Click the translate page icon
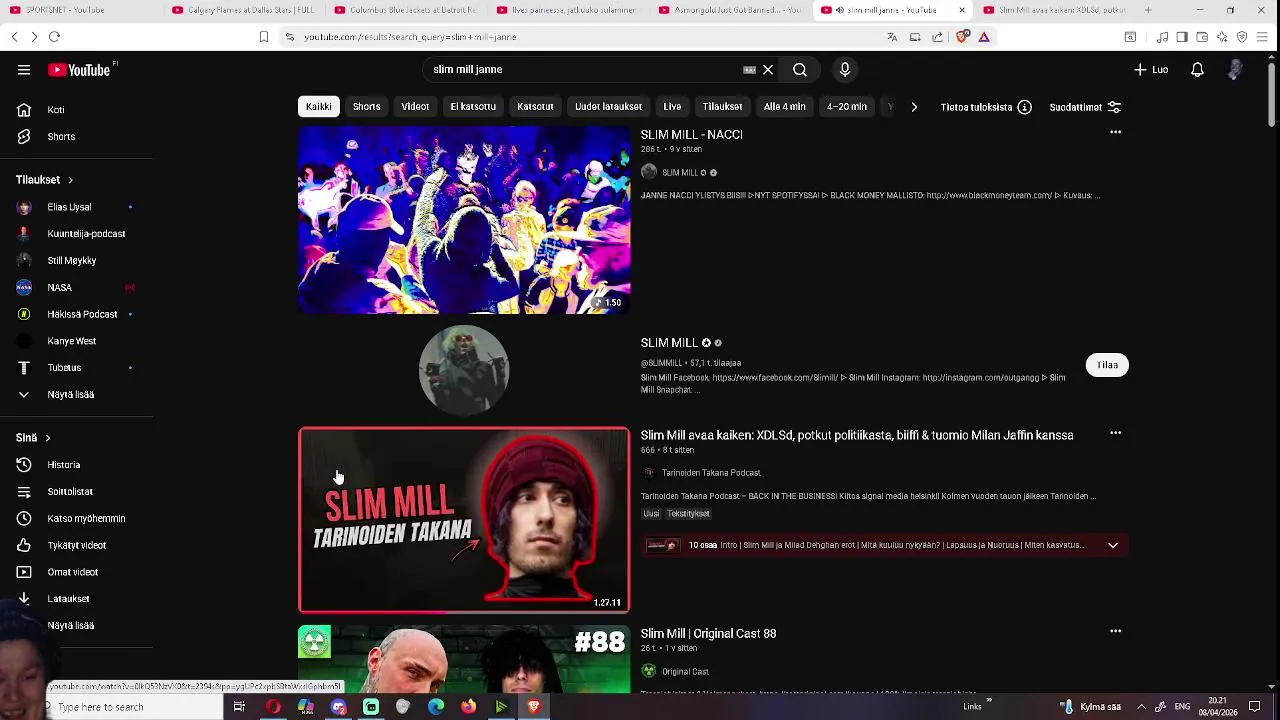Viewport: 1280px width, 720px height. point(892,37)
